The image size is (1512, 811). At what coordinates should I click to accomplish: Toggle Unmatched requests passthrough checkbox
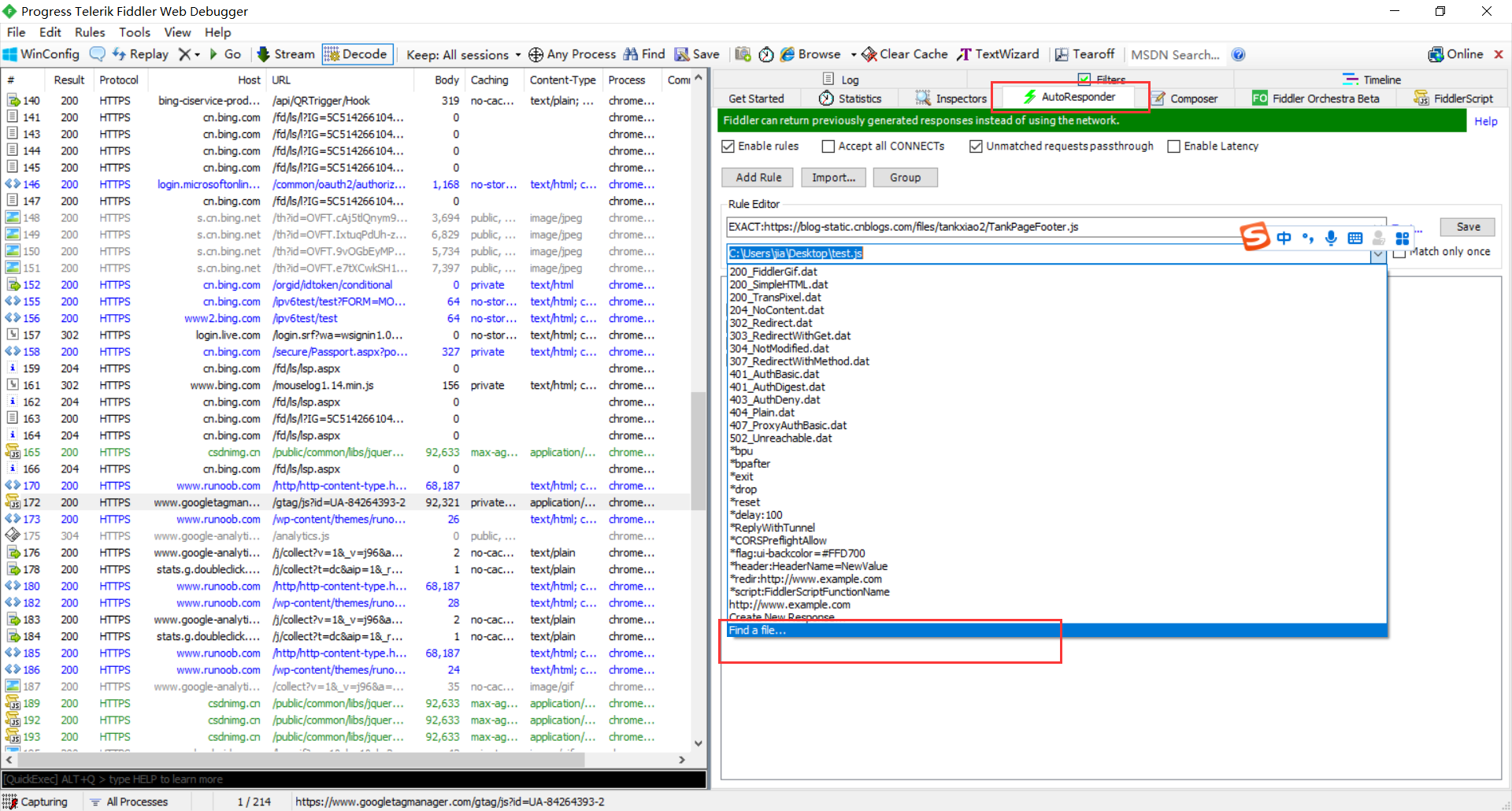point(976,146)
